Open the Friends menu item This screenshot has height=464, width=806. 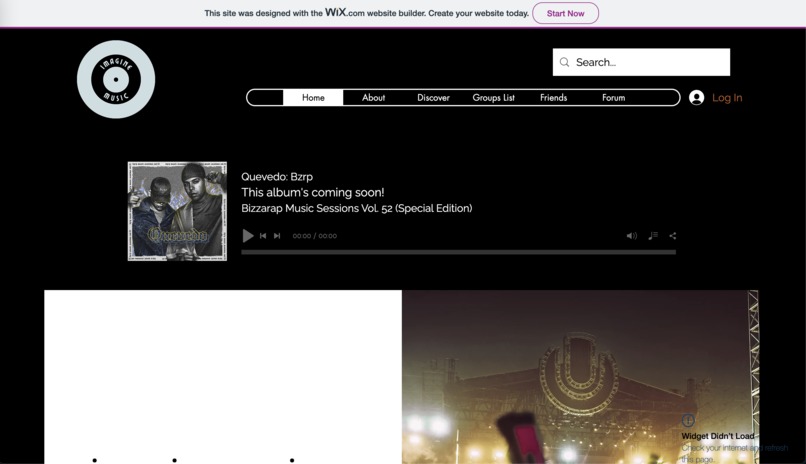point(554,98)
